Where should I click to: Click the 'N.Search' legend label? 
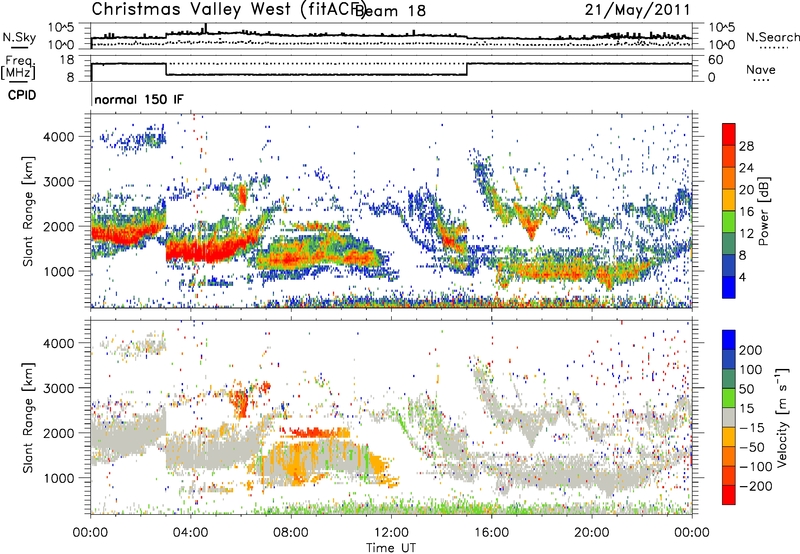[x=772, y=37]
